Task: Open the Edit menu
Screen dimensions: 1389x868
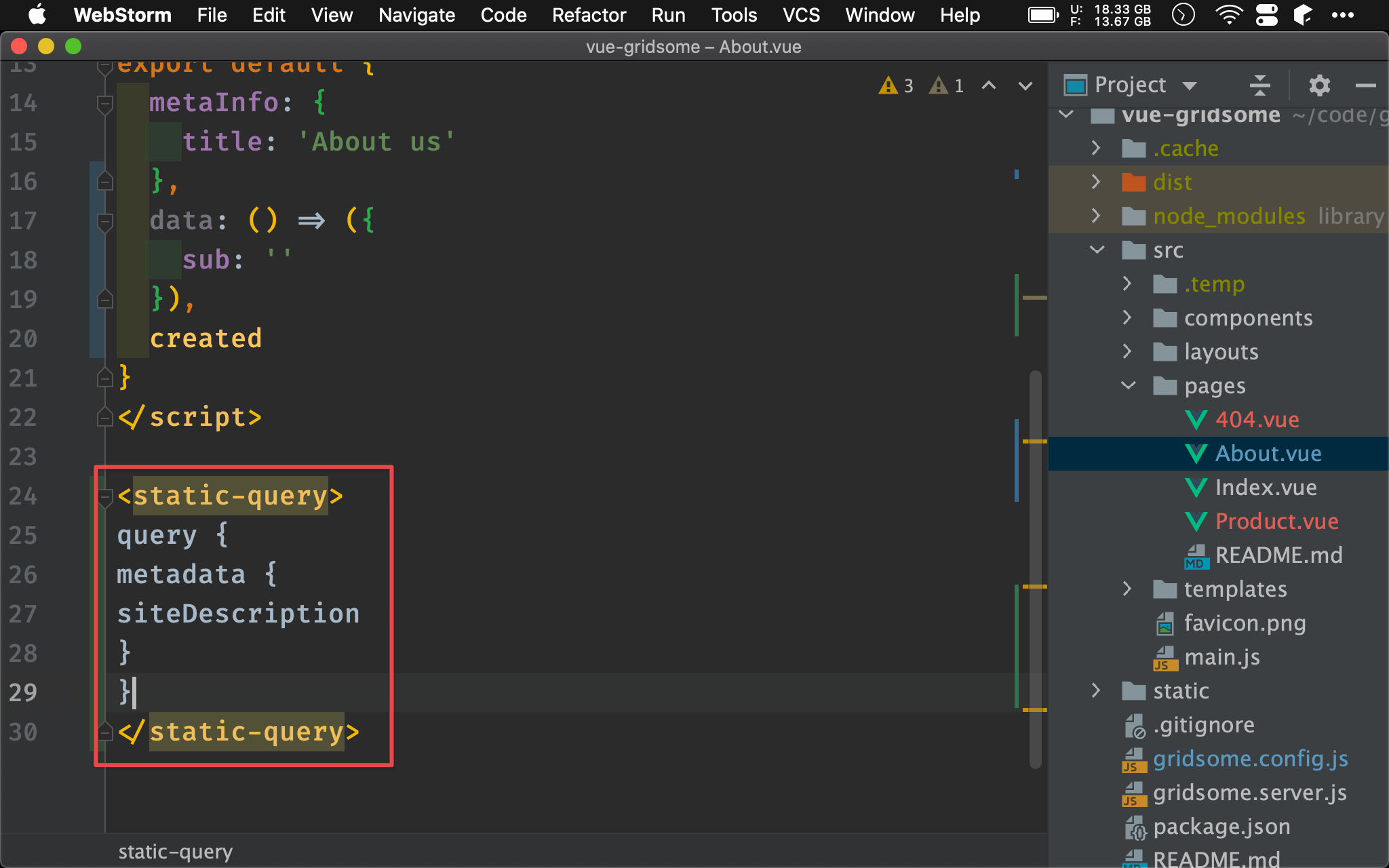Action: 269,15
